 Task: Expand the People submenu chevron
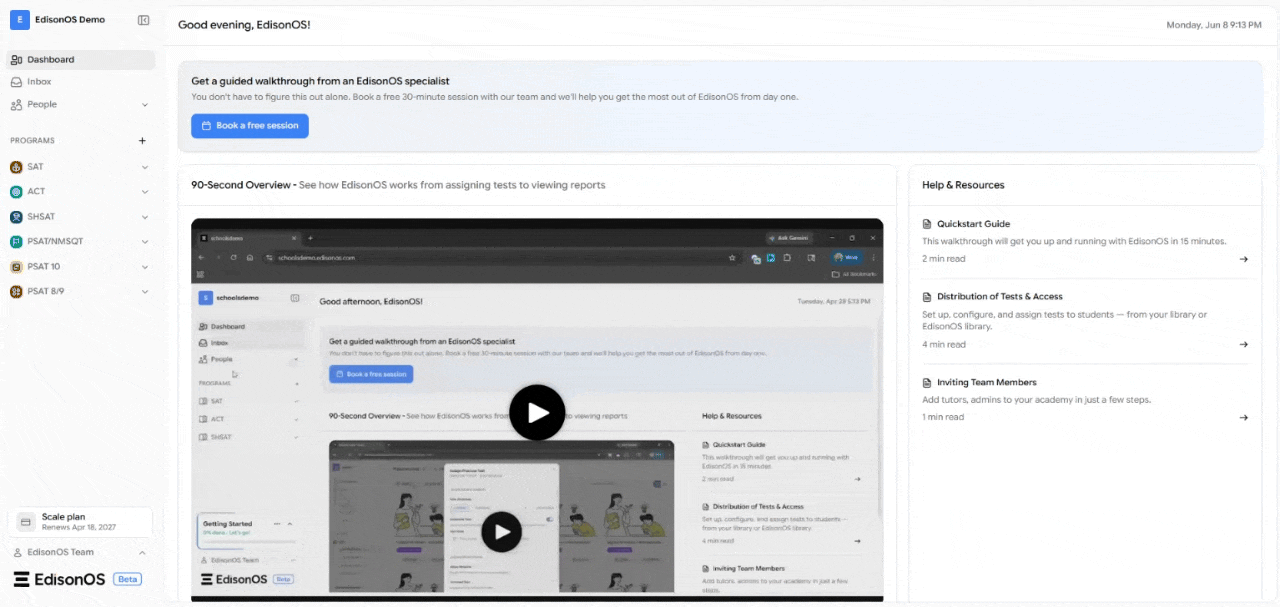pos(144,105)
